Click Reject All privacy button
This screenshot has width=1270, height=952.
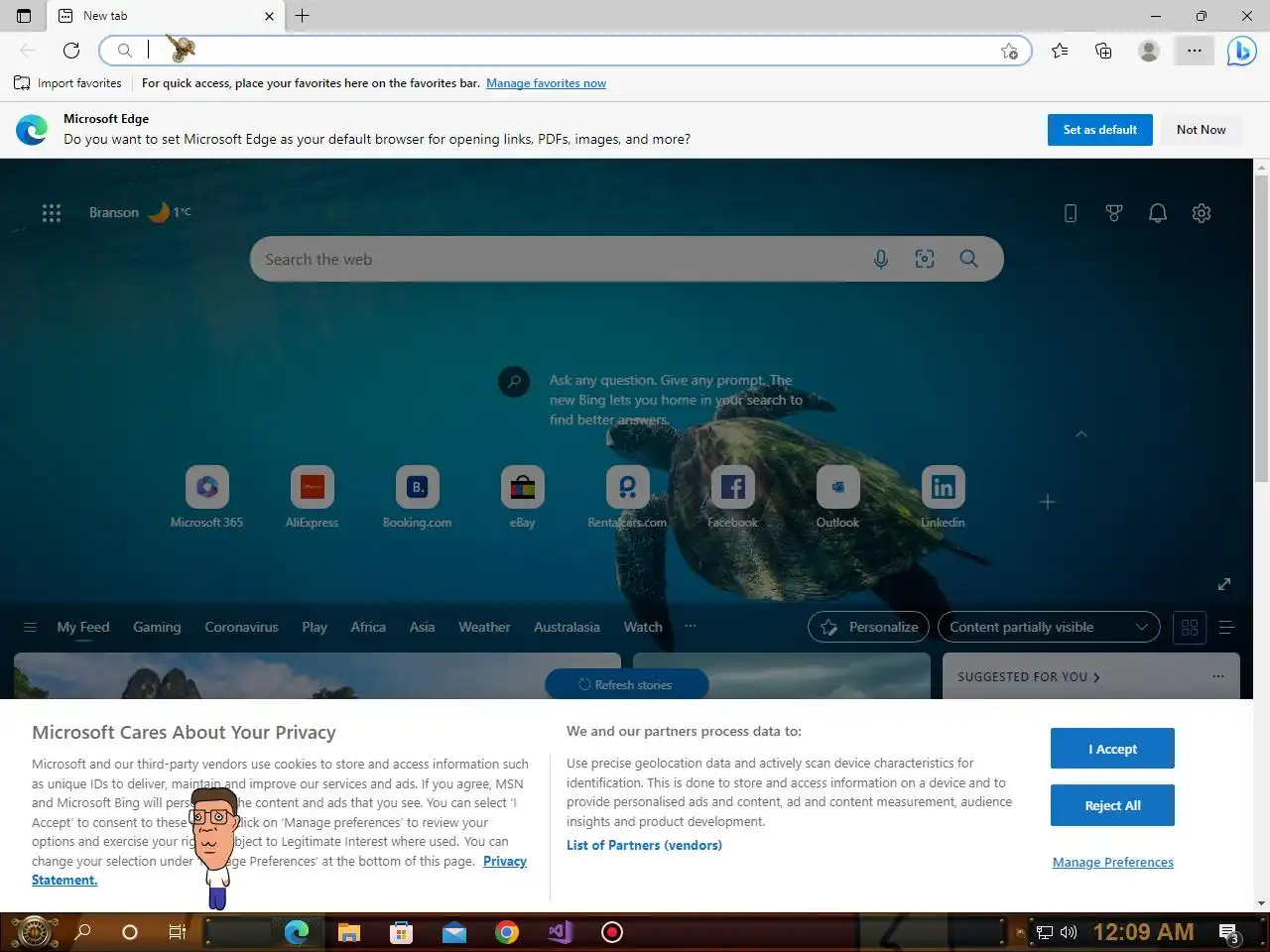pyautogui.click(x=1112, y=805)
